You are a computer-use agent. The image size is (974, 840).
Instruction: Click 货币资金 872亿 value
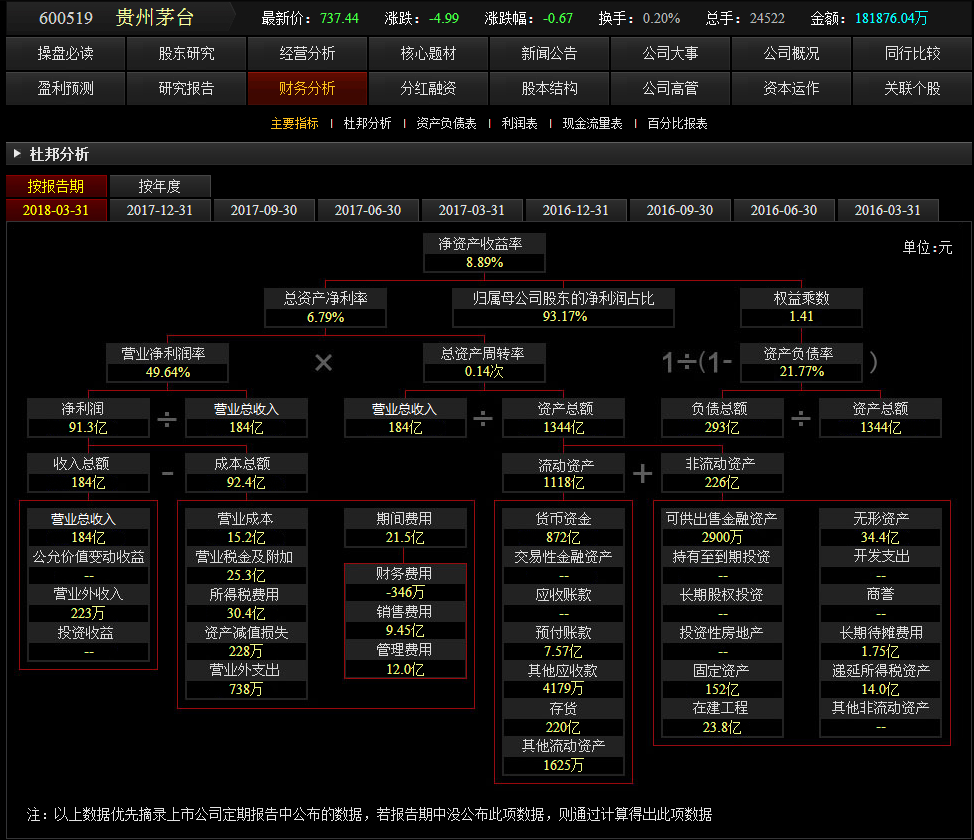(x=563, y=537)
